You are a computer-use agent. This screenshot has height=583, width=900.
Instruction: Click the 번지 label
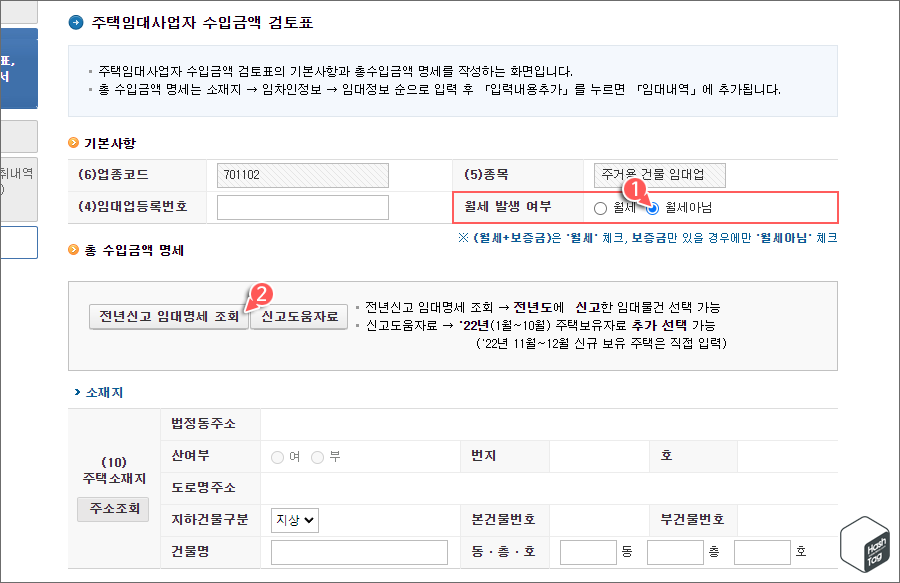pos(483,456)
